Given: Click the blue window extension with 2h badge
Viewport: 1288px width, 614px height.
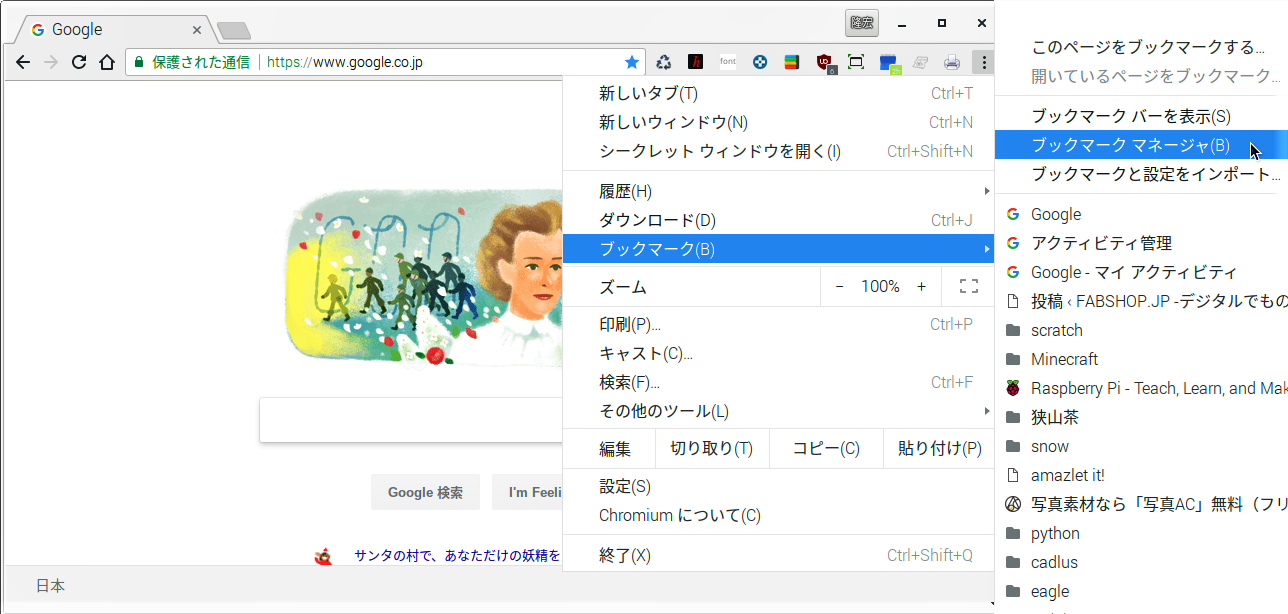Looking at the screenshot, I should pos(889,63).
